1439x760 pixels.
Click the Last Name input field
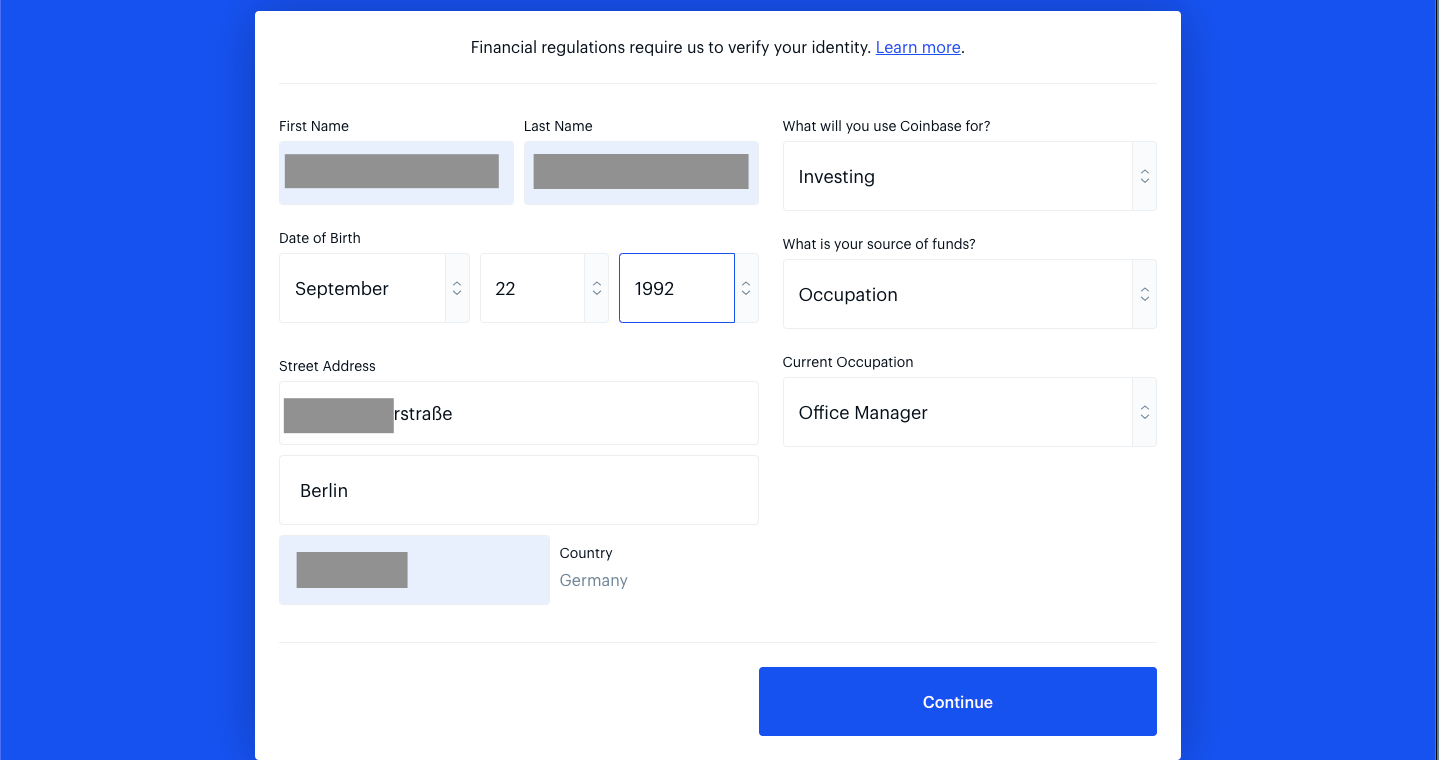tap(641, 173)
